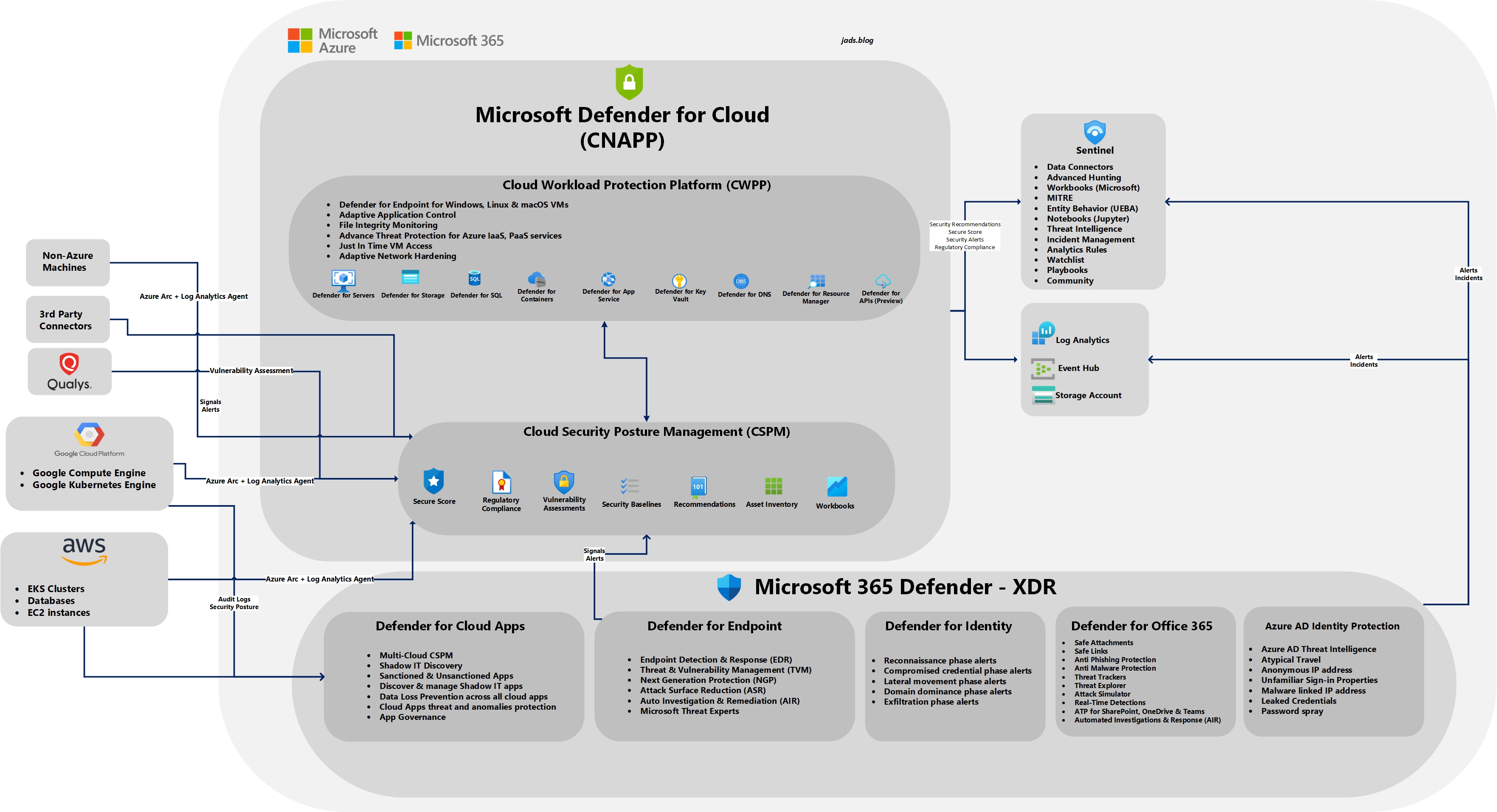Click the Defender for Containers cloud icon
The width and height of the screenshot is (1497, 812).
pos(536,278)
